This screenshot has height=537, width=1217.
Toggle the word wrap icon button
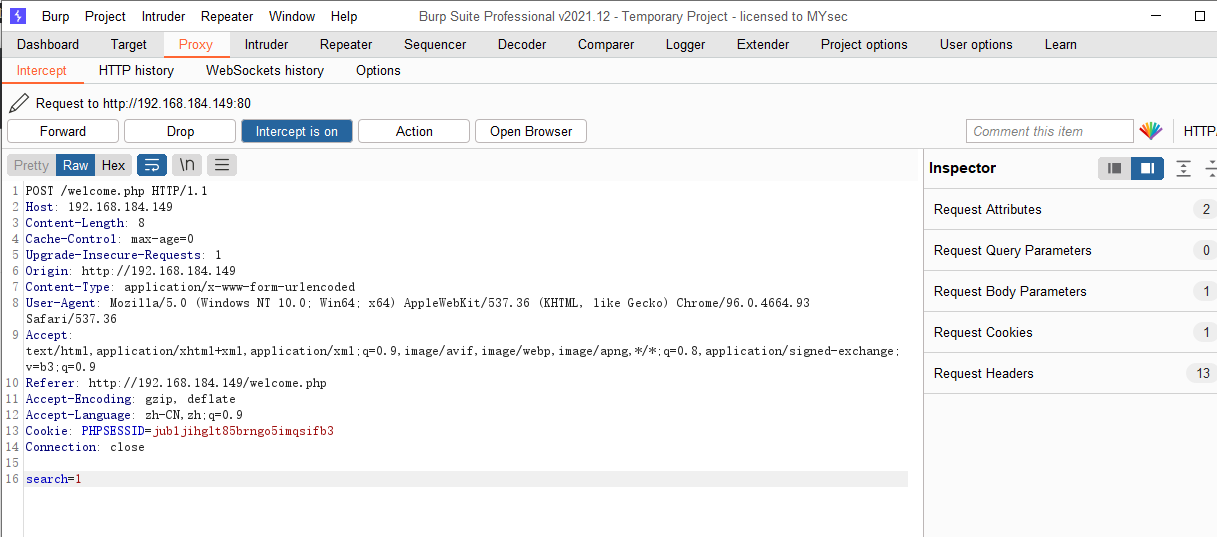tap(152, 165)
